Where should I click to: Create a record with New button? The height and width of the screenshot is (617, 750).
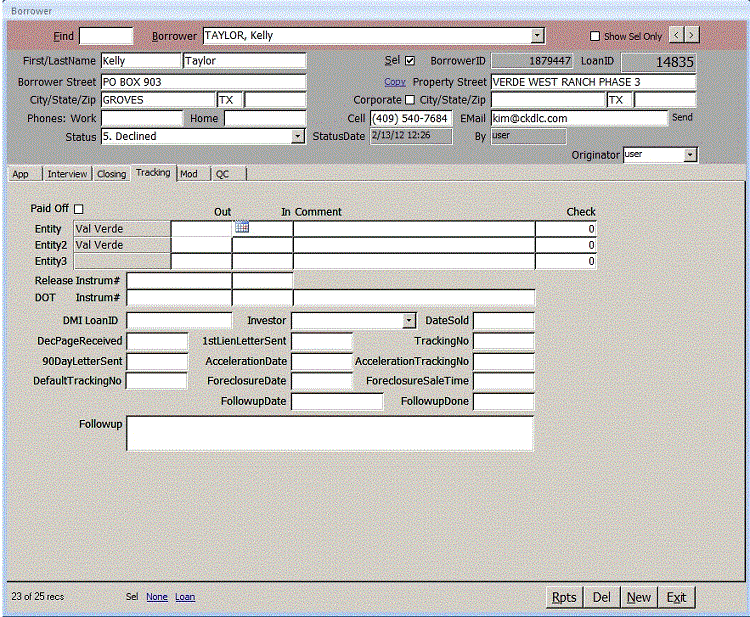point(638,597)
